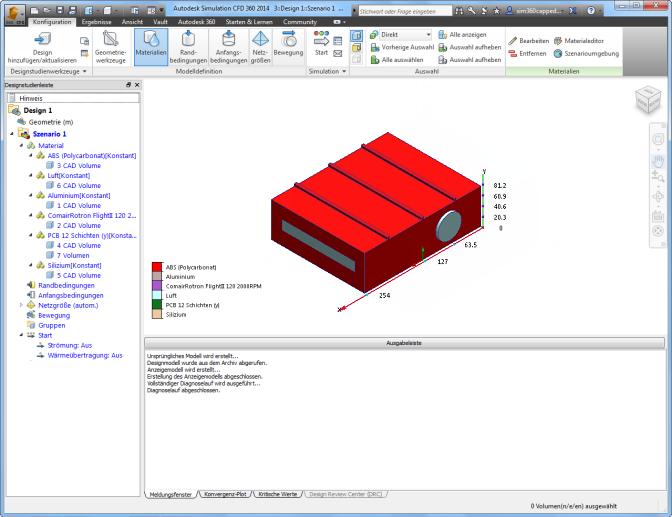
Task: Select surface selection mode icon
Action: click(357, 47)
